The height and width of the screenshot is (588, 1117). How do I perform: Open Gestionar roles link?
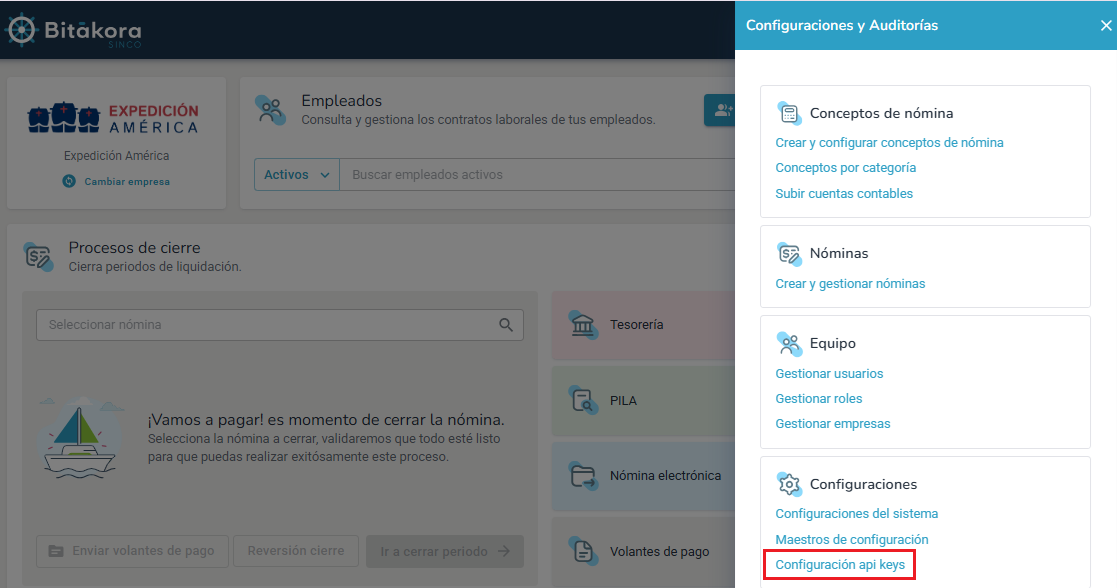coord(818,399)
